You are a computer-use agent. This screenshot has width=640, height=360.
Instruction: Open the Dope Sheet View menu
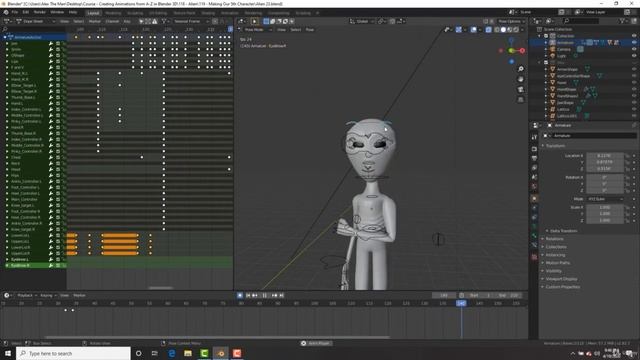point(64,21)
